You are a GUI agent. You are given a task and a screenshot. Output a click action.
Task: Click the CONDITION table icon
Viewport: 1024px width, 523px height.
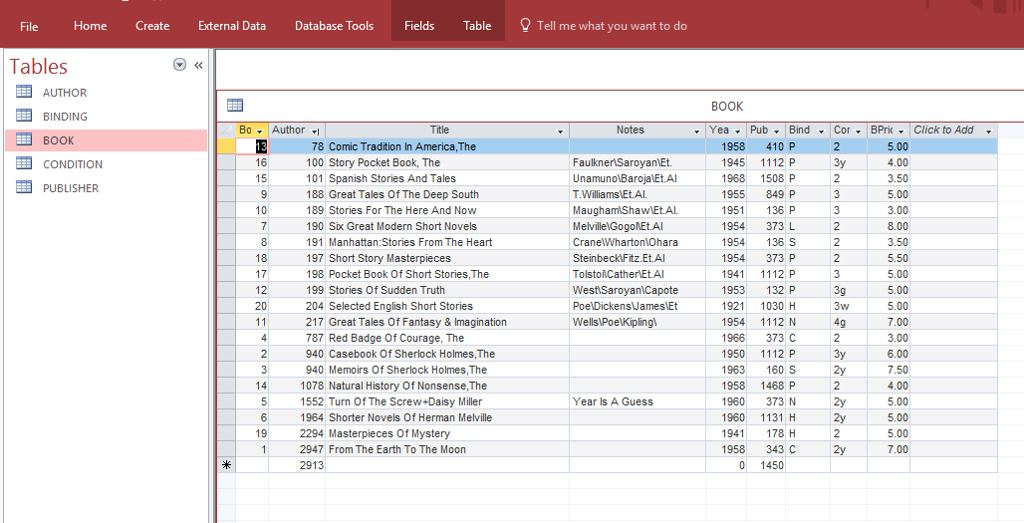pyautogui.click(x=24, y=164)
